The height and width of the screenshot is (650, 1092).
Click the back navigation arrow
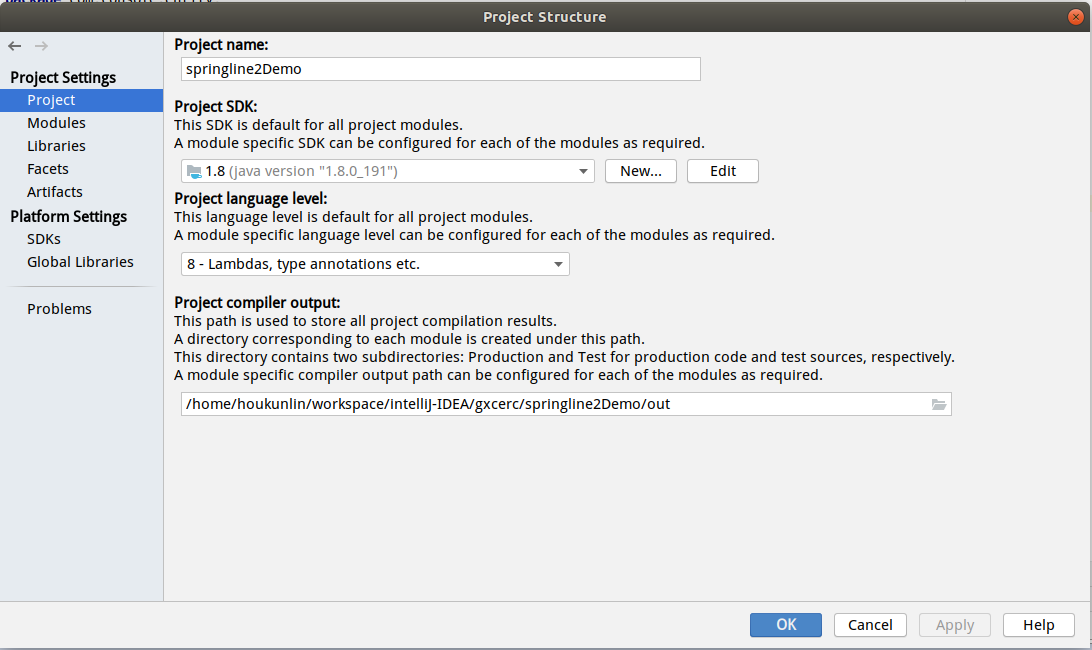pyautogui.click(x=15, y=46)
